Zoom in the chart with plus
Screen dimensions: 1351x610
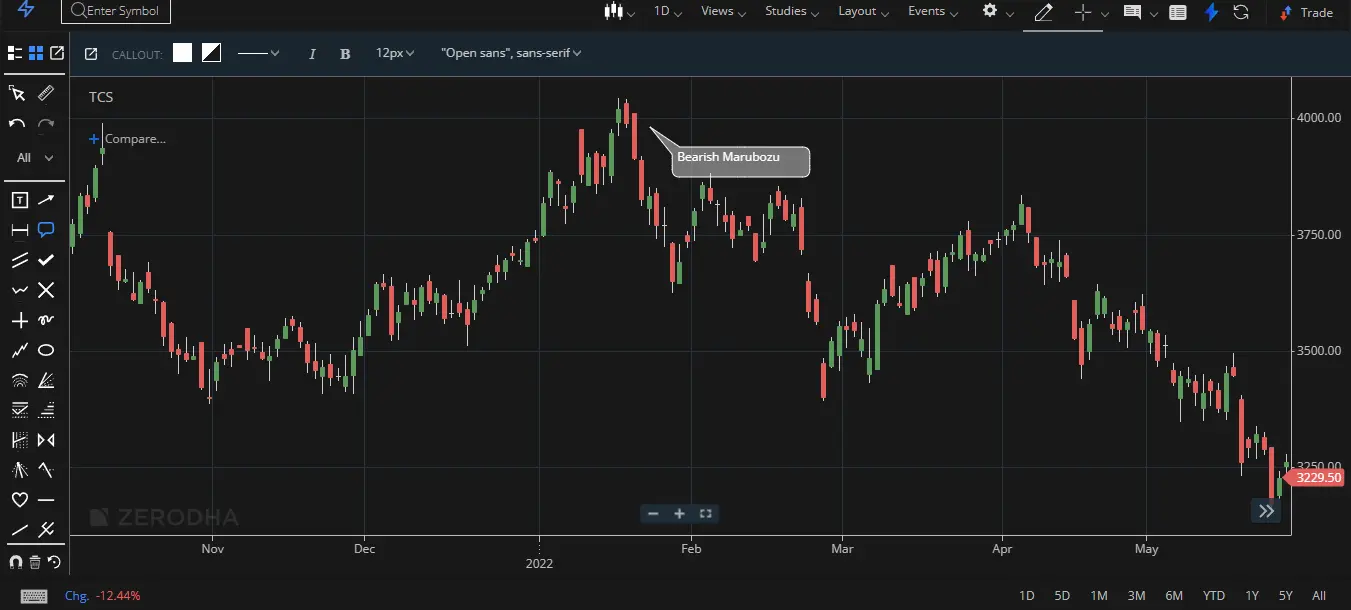click(x=679, y=513)
